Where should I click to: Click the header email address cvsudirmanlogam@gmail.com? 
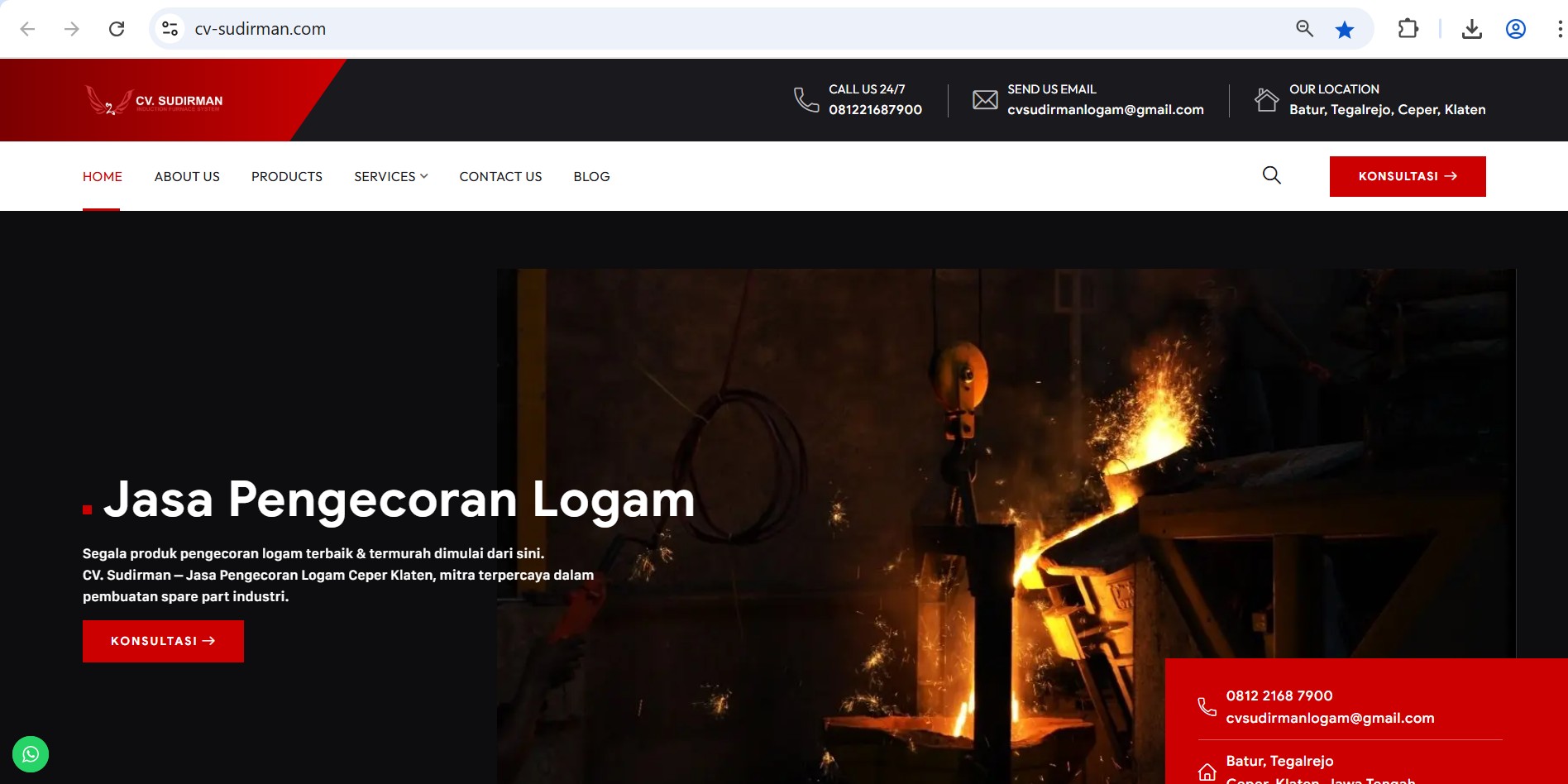click(1105, 109)
